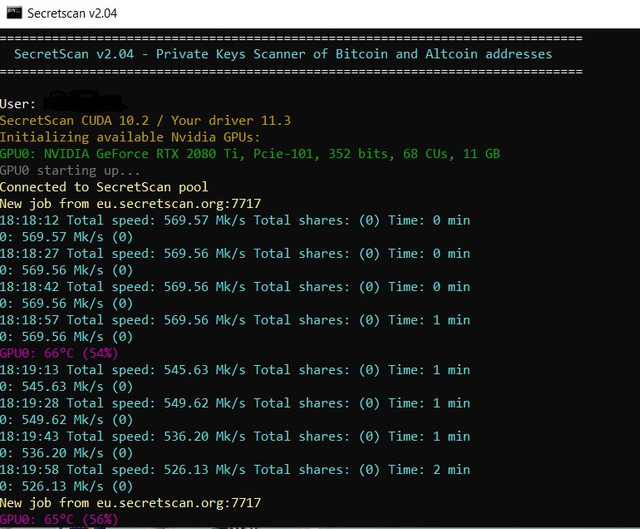Click the '18:18:27 Total speed' line
The width and height of the screenshot is (640, 529).
click(235, 253)
